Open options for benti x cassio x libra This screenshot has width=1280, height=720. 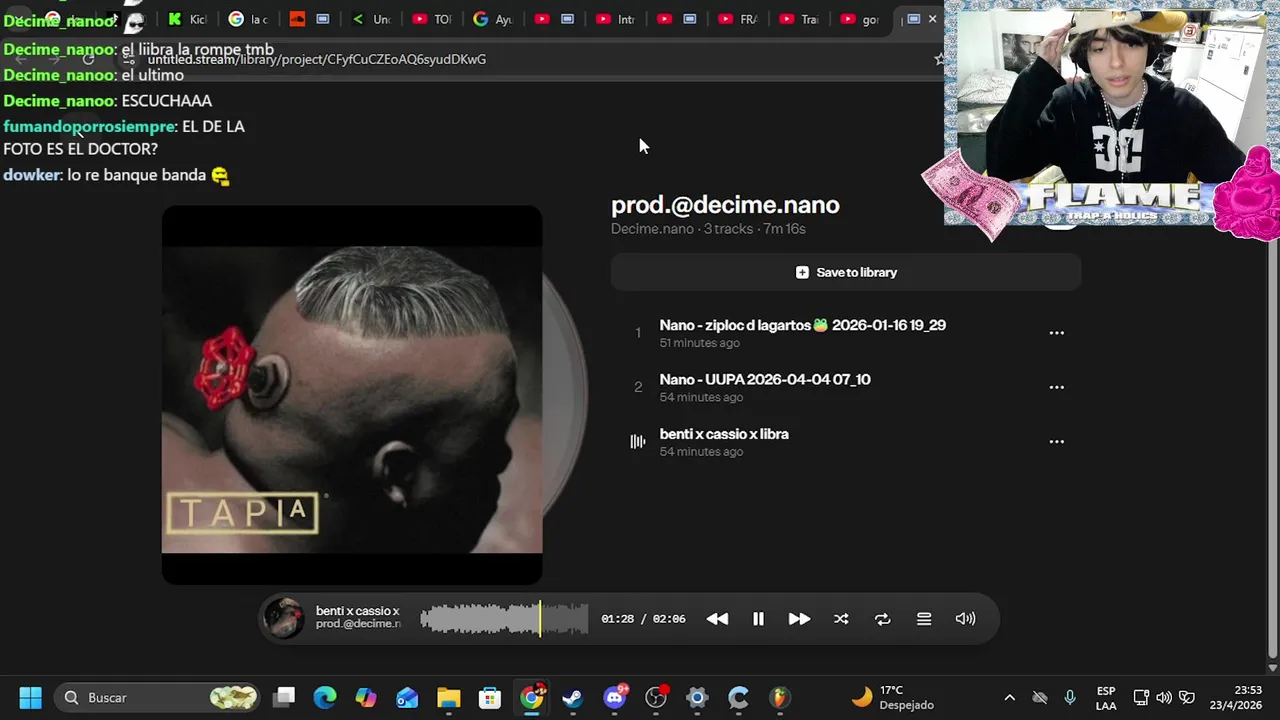[1056, 442]
